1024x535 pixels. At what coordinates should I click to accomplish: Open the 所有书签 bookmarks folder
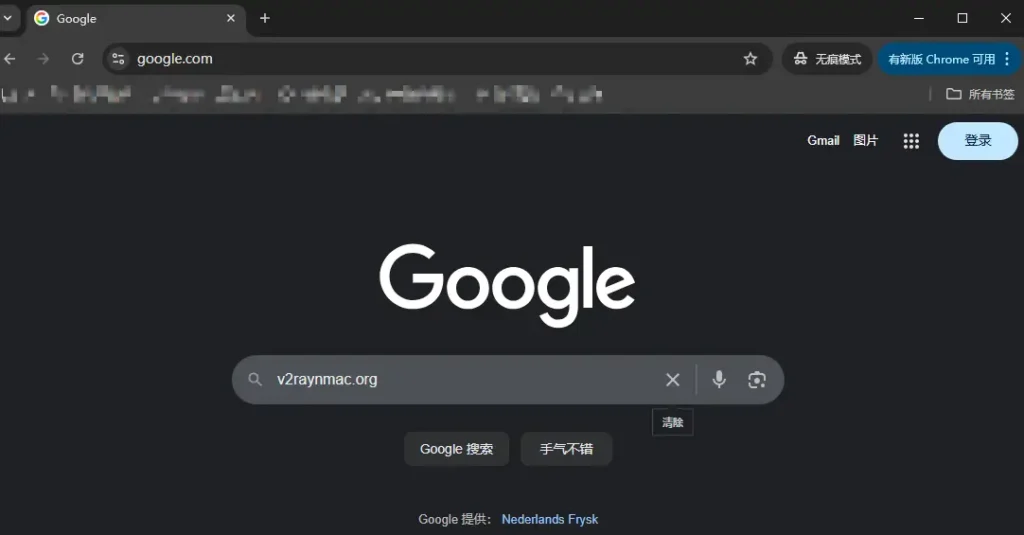coord(980,94)
